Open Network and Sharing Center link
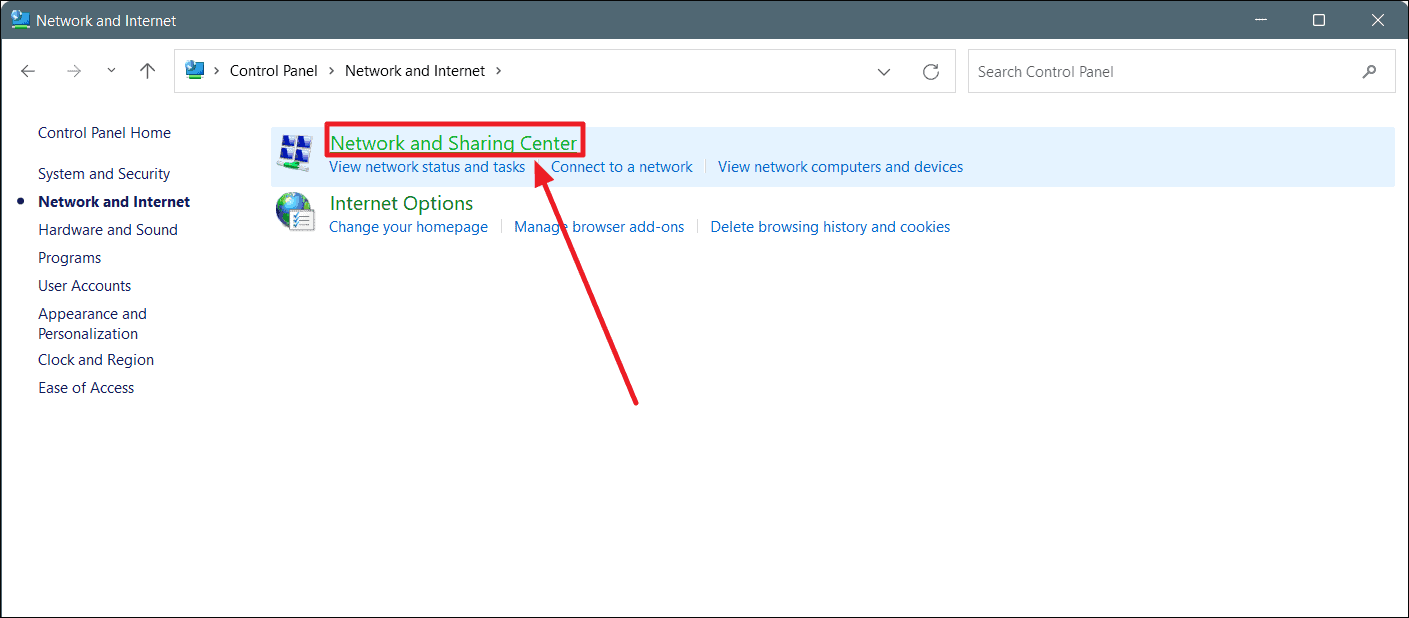Viewport: 1409px width, 618px height. click(454, 143)
